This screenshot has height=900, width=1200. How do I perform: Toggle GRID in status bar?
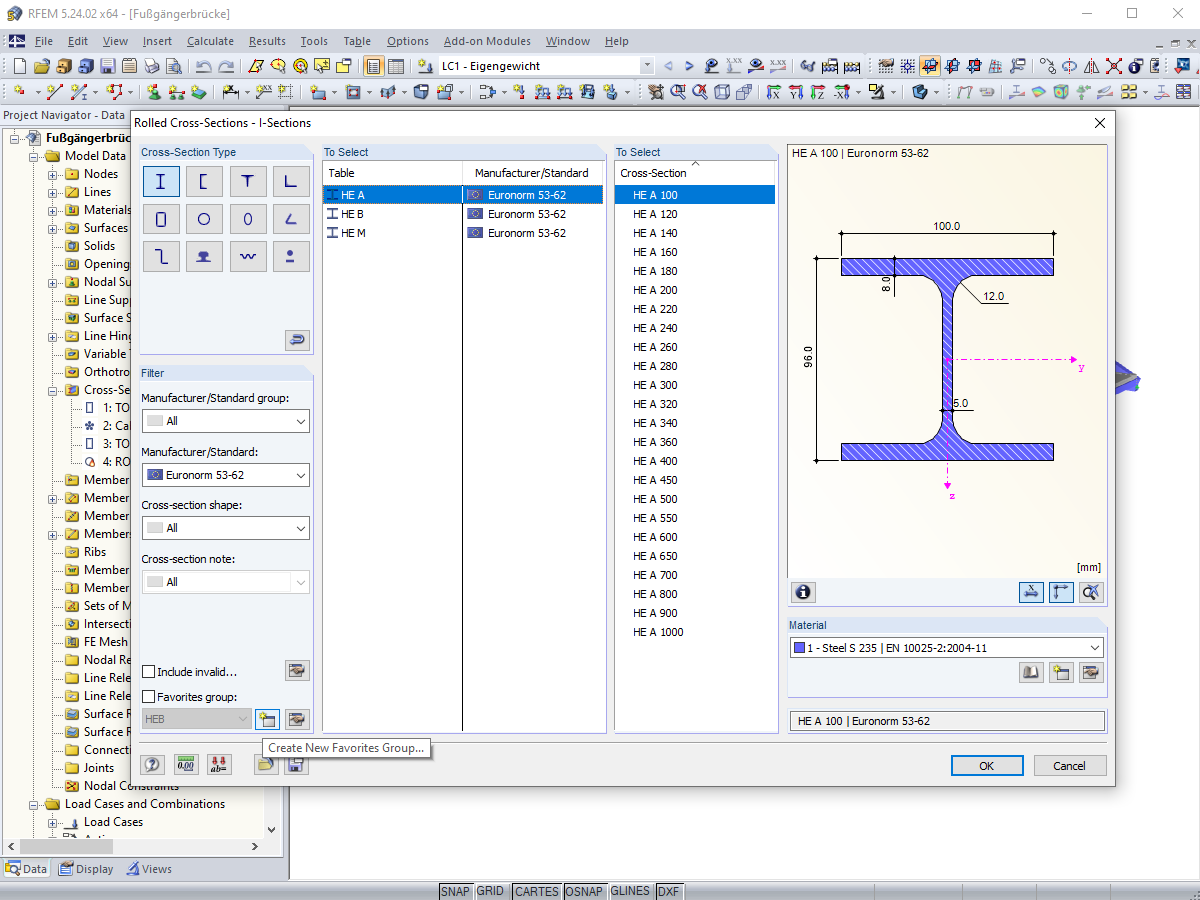pyautogui.click(x=490, y=891)
